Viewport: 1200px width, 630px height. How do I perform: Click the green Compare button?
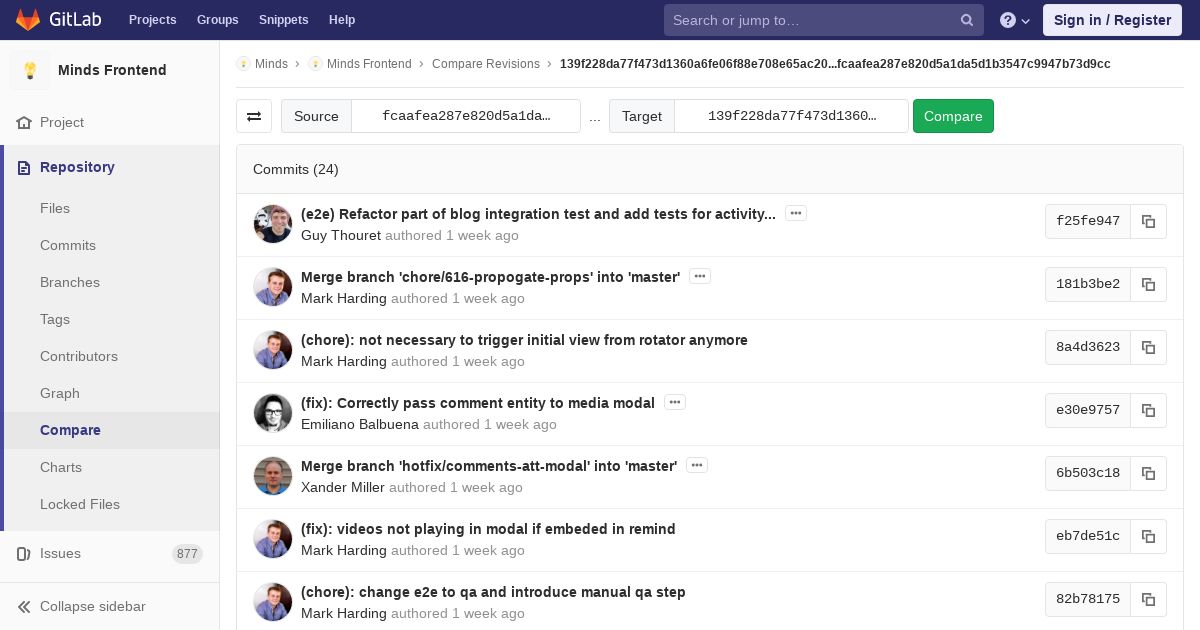pos(953,116)
